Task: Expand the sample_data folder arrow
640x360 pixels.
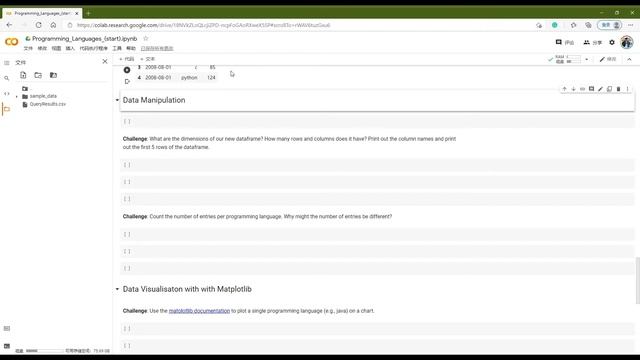Action: point(17,96)
